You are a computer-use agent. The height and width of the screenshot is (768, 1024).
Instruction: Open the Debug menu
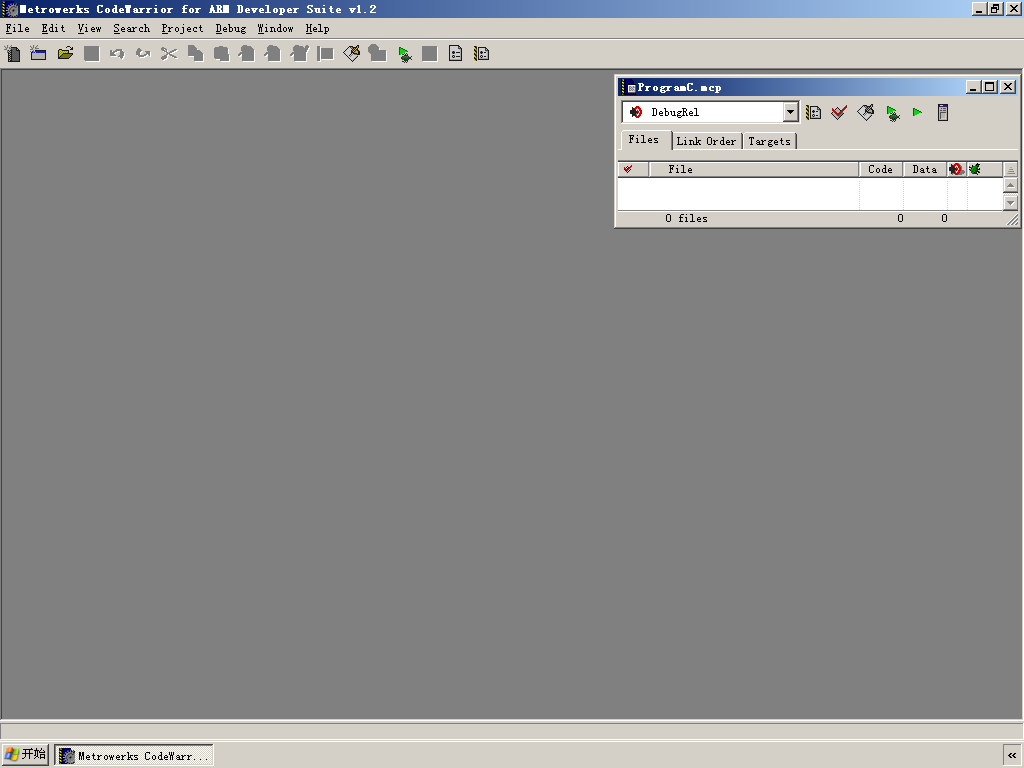pos(231,29)
